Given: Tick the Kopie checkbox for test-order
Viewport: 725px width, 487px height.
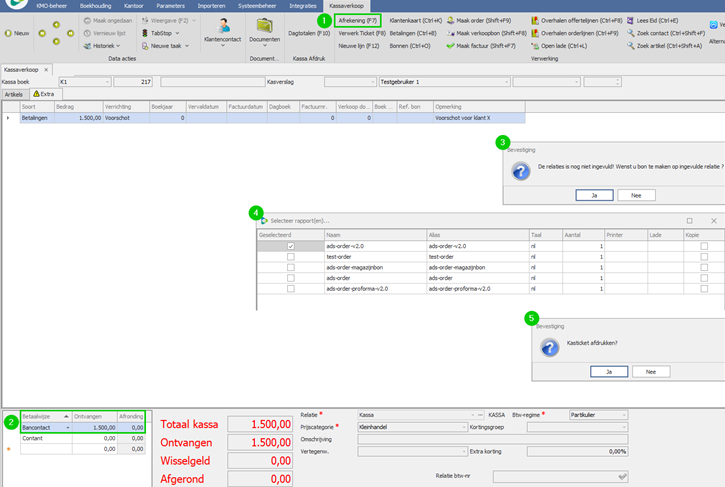Looking at the screenshot, I should pos(704,257).
